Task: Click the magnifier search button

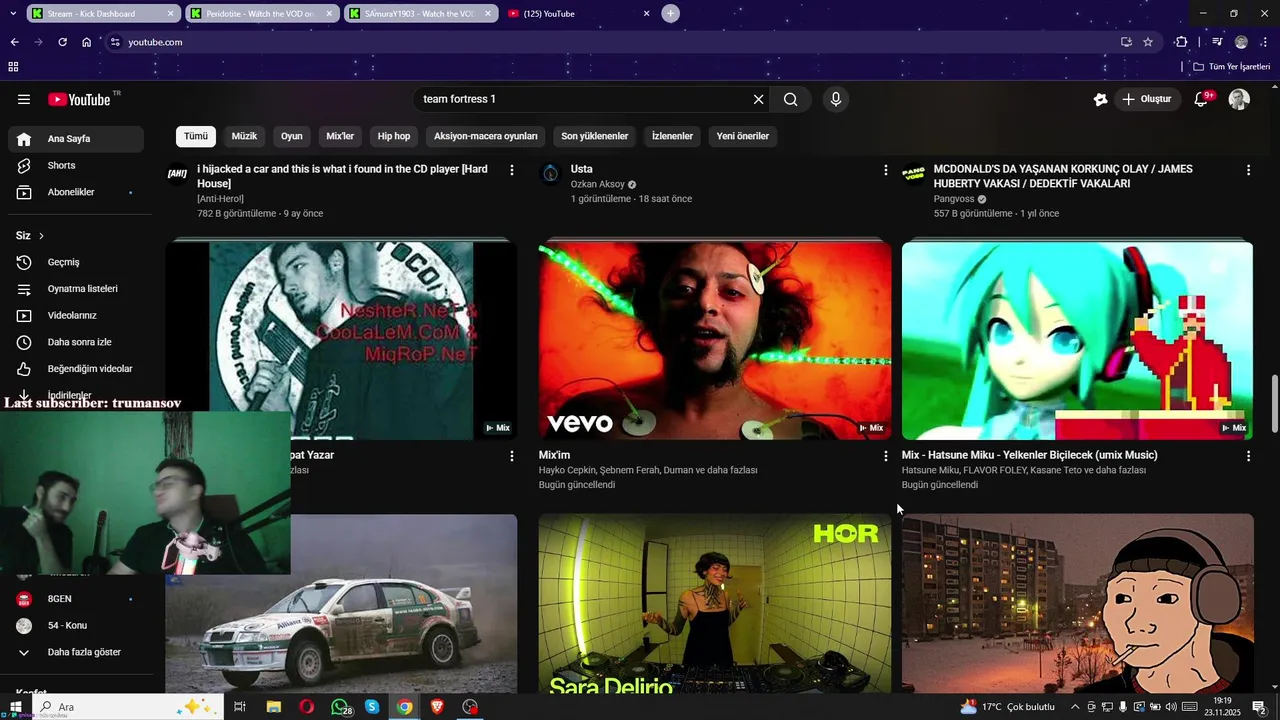Action: 791,99
